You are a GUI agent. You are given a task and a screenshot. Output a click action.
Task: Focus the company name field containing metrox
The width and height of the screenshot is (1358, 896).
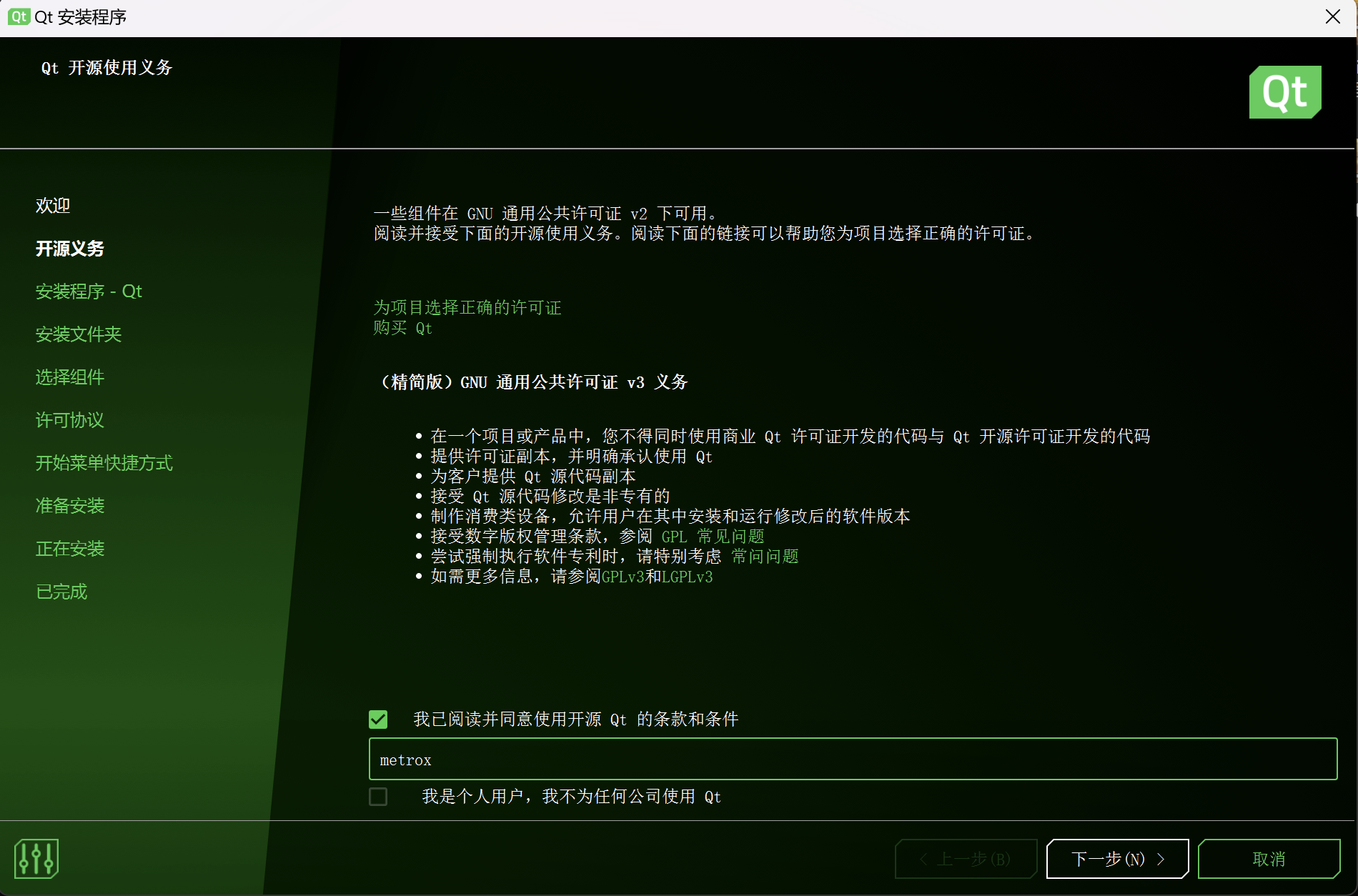(853, 759)
